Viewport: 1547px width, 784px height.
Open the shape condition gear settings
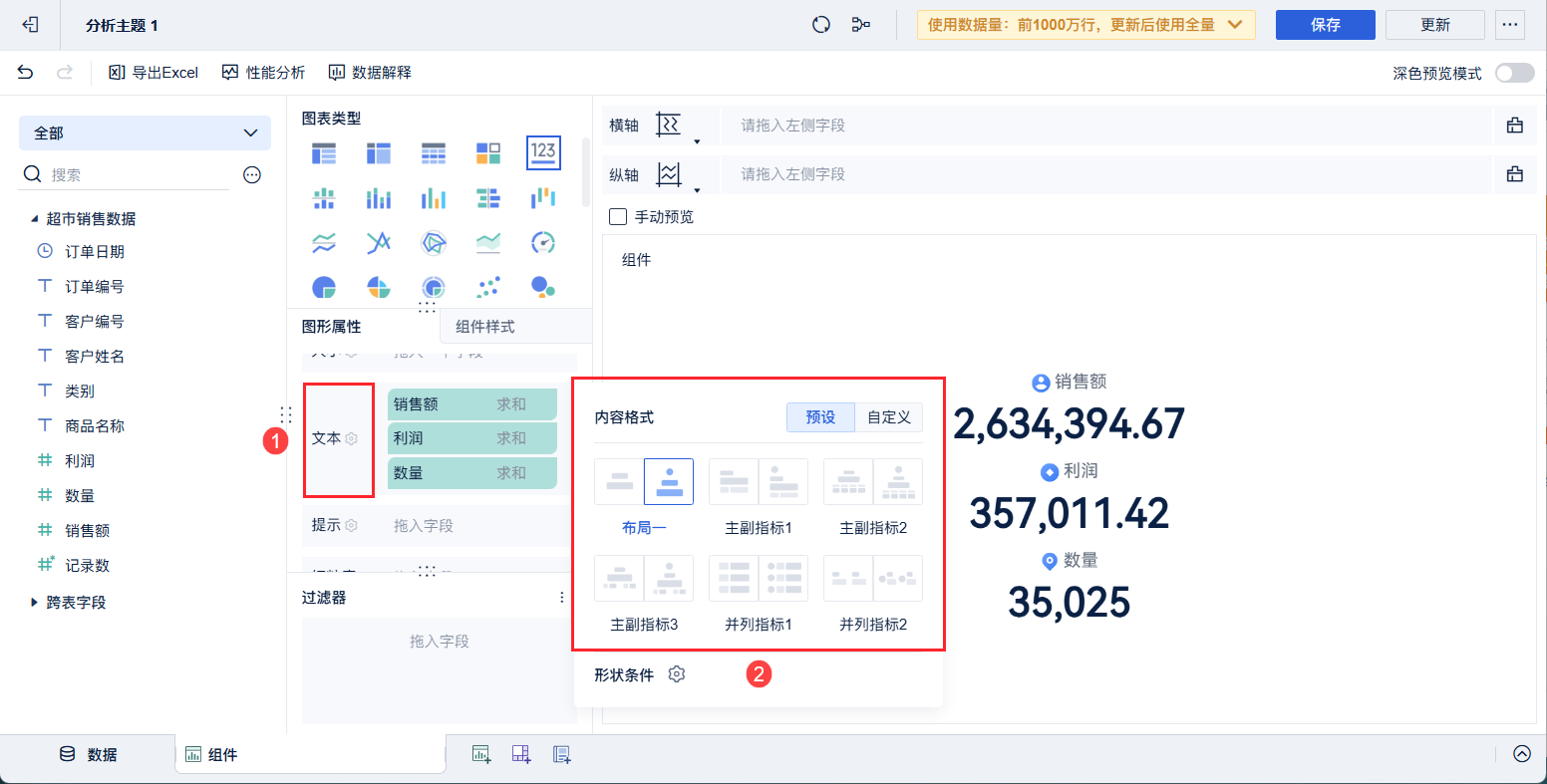pos(677,674)
